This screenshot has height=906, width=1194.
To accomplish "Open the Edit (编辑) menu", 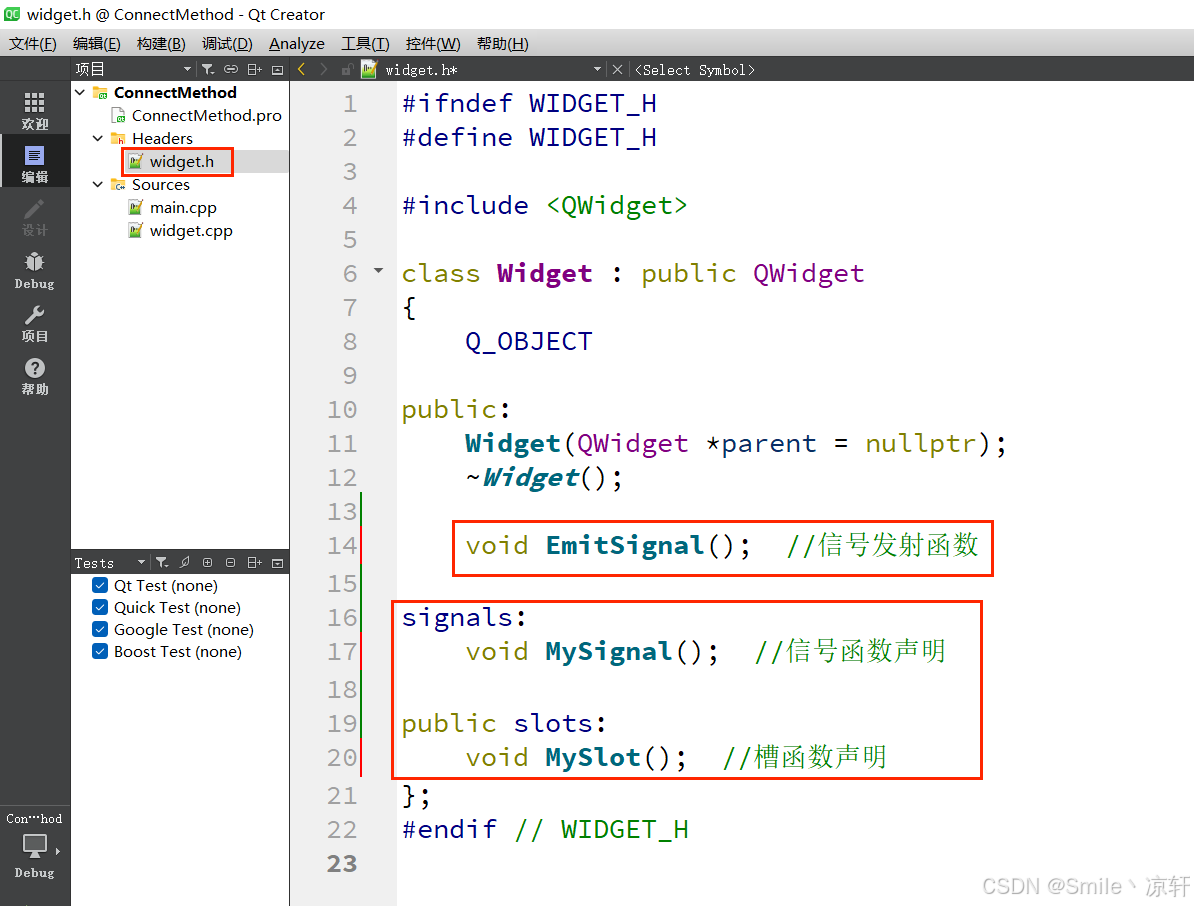I will [97, 43].
